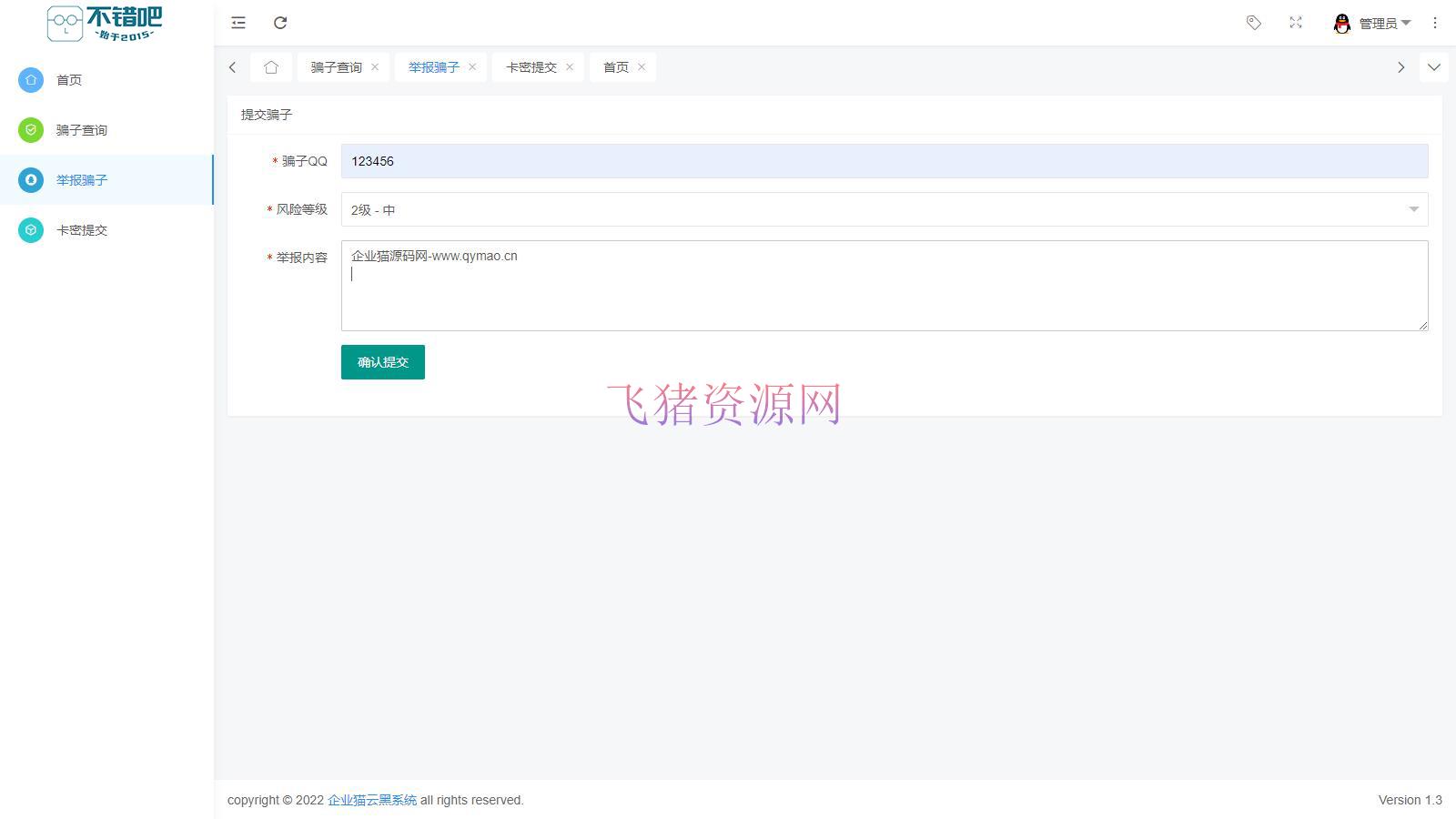
Task: Navigate tabs left with the back arrow
Action: point(232,66)
